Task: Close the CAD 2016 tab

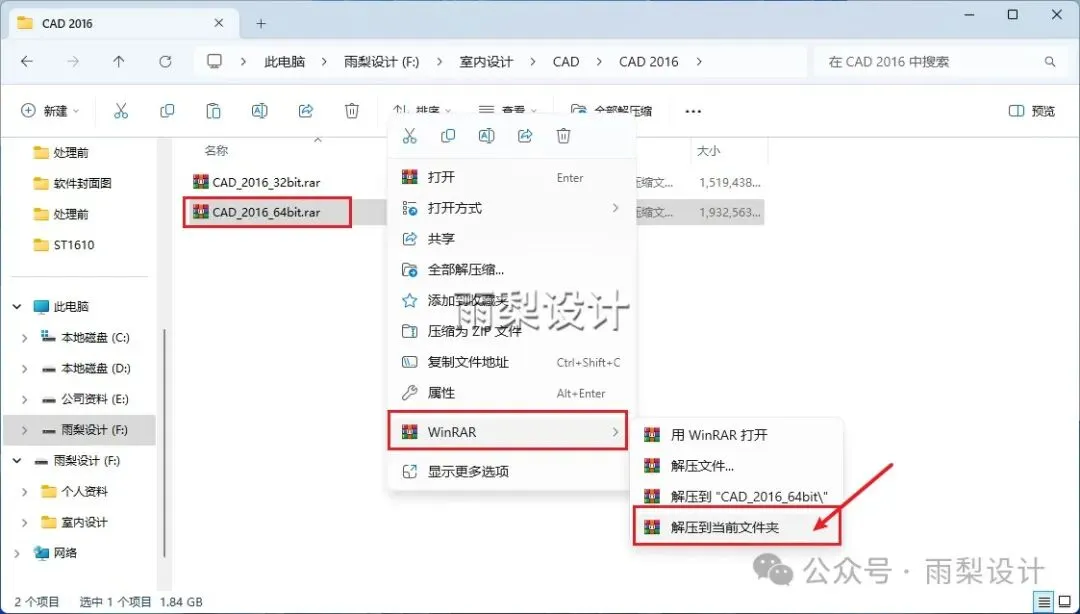Action: pos(219,23)
